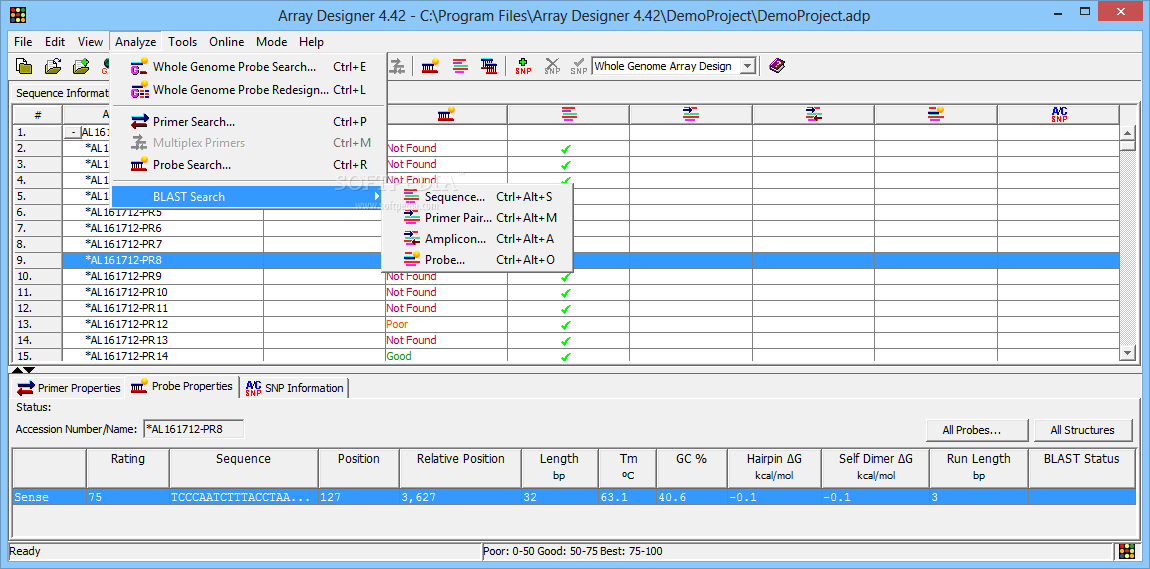1150x569 pixels.
Task: Switch to the Primer Properties tab
Action: pos(68,388)
